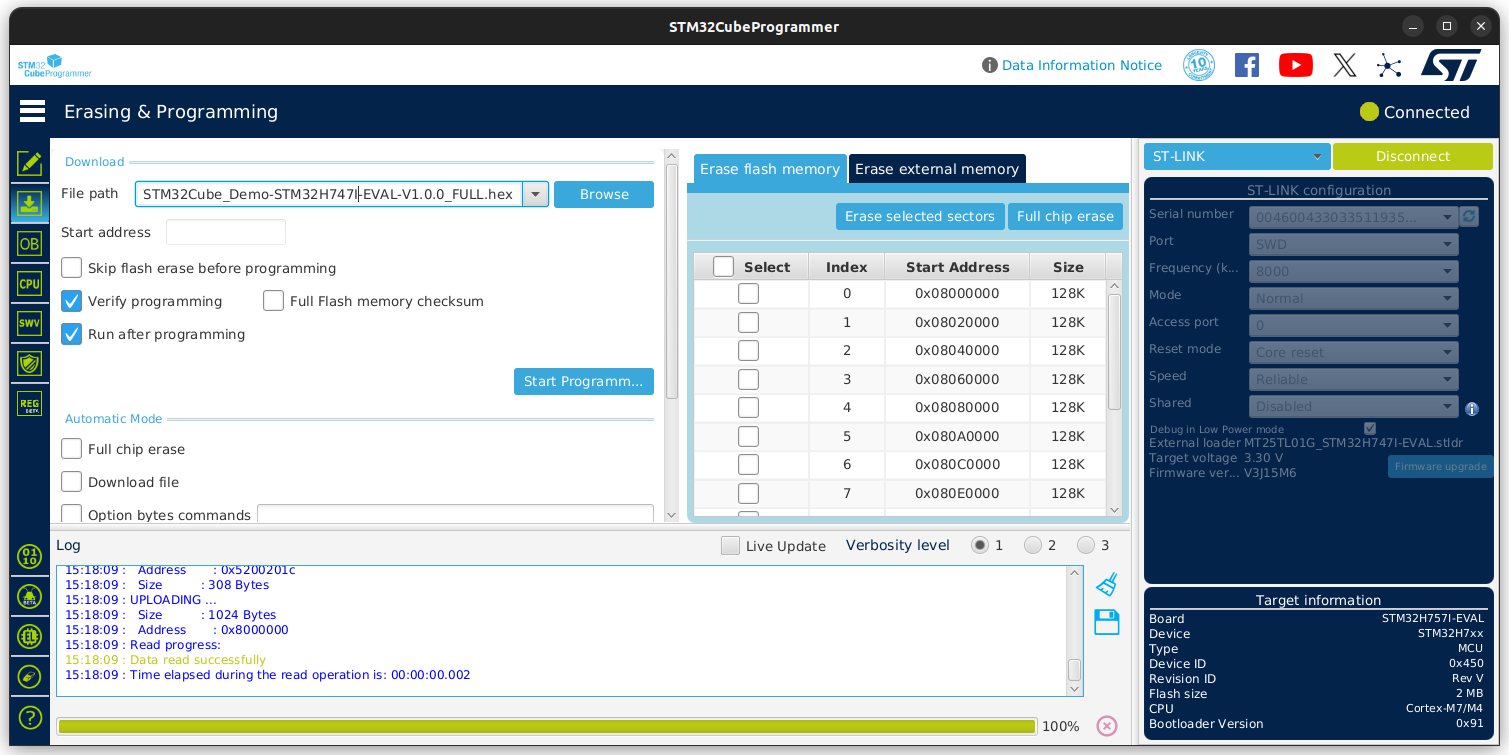Click the ST logo
Image resolution: width=1509 pixels, height=755 pixels.
[1451, 65]
